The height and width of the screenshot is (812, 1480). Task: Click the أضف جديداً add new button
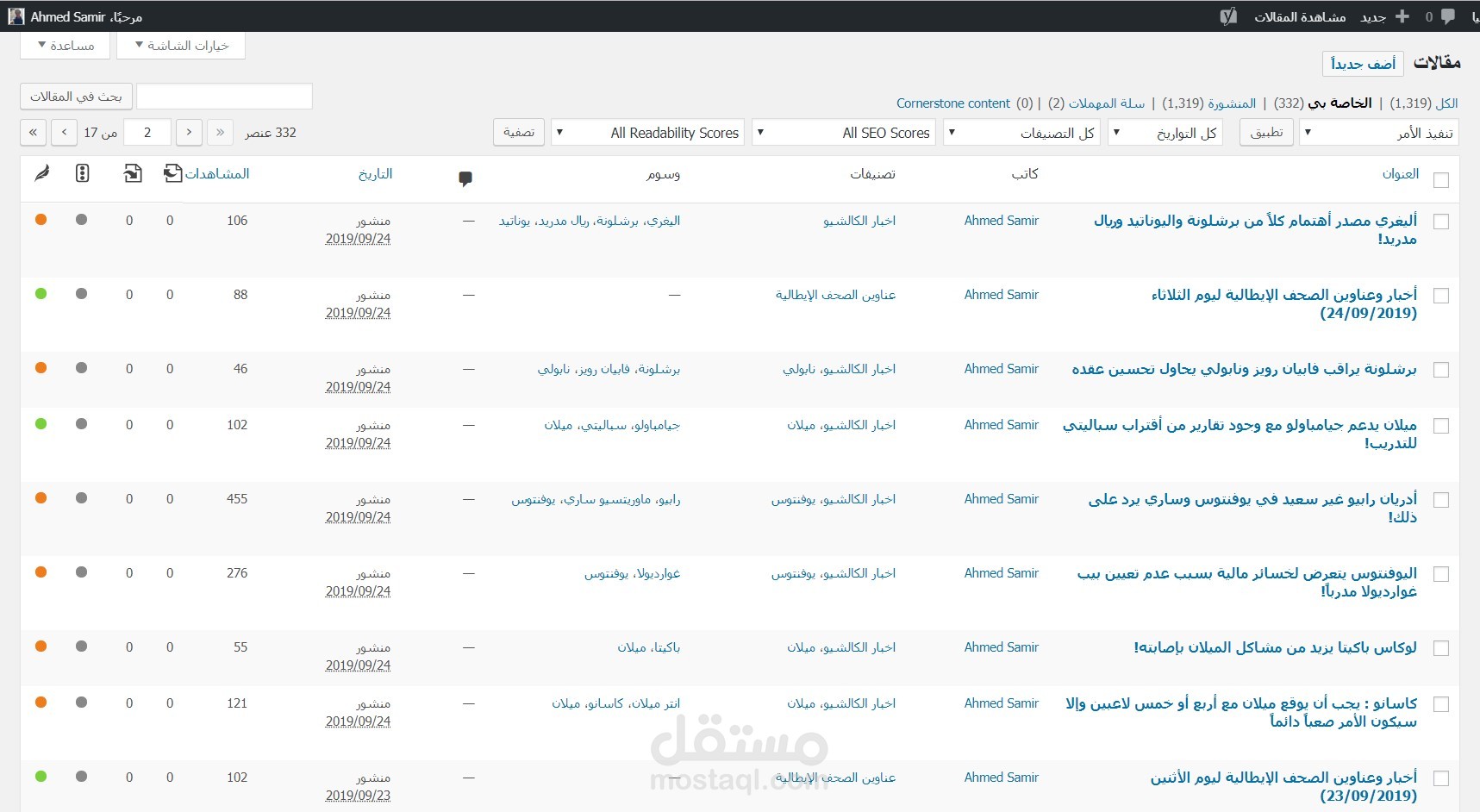(x=1363, y=64)
